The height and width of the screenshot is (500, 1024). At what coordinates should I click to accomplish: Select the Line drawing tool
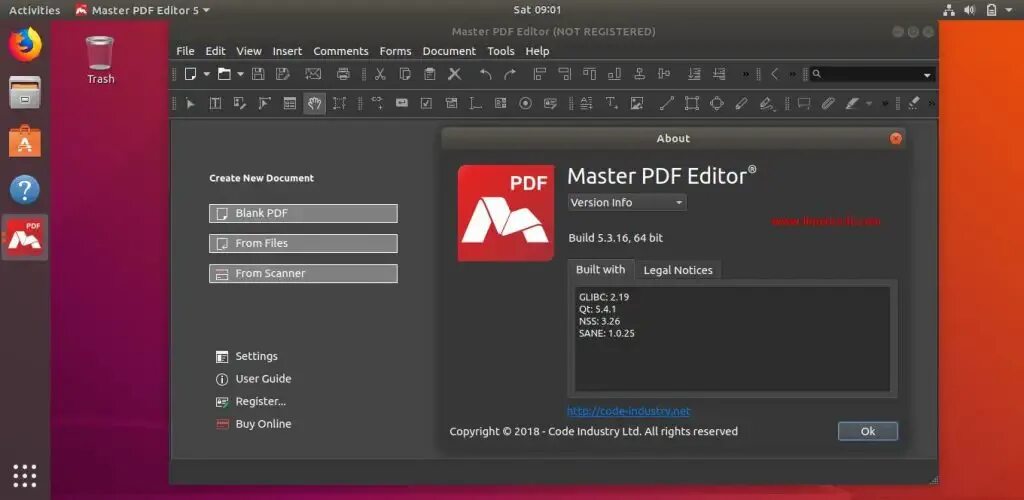[667, 103]
